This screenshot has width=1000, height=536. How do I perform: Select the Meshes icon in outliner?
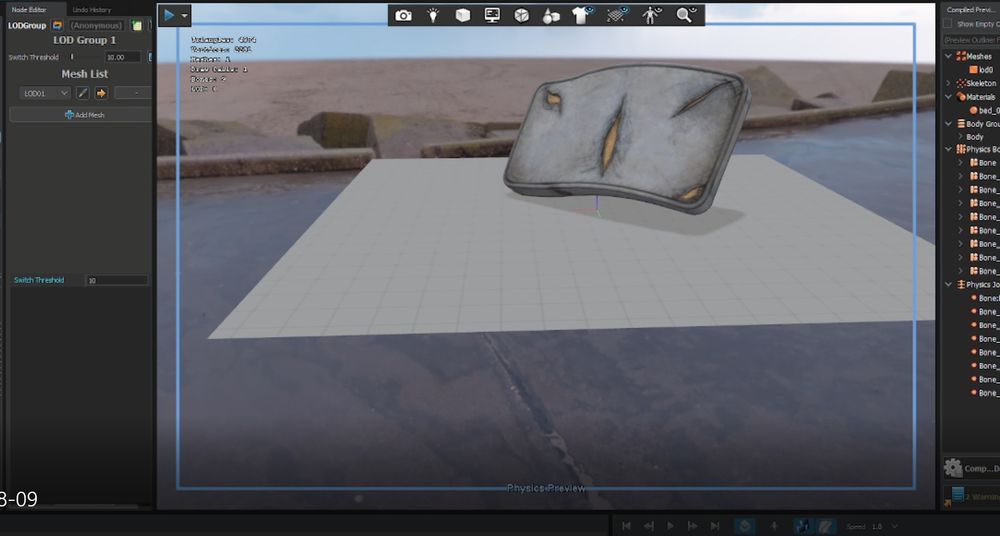point(961,56)
